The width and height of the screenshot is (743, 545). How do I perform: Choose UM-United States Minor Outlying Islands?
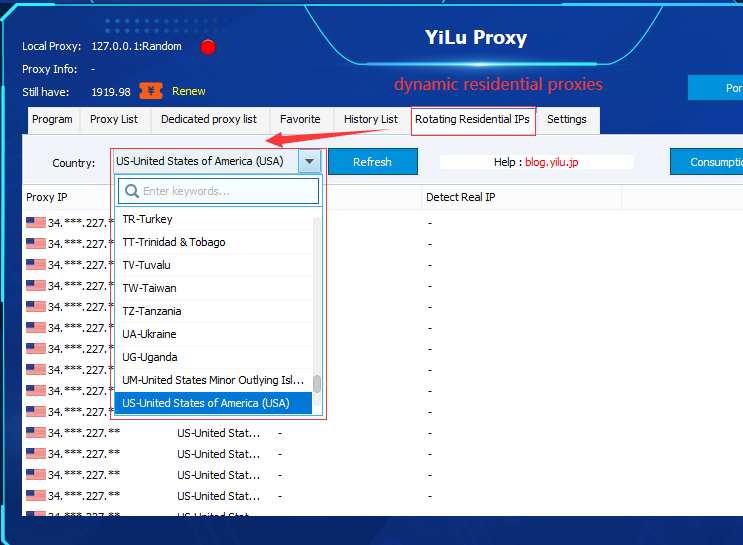(212, 380)
